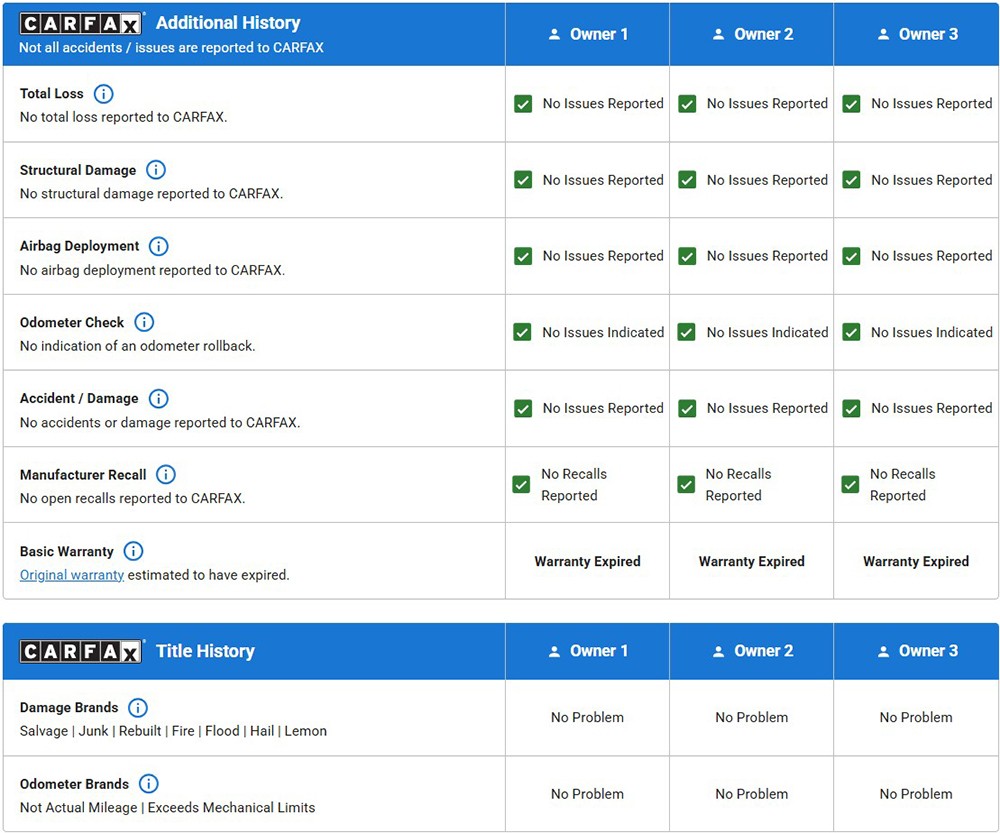
Task: Click the Odometer Brands info icon
Action: click(148, 784)
